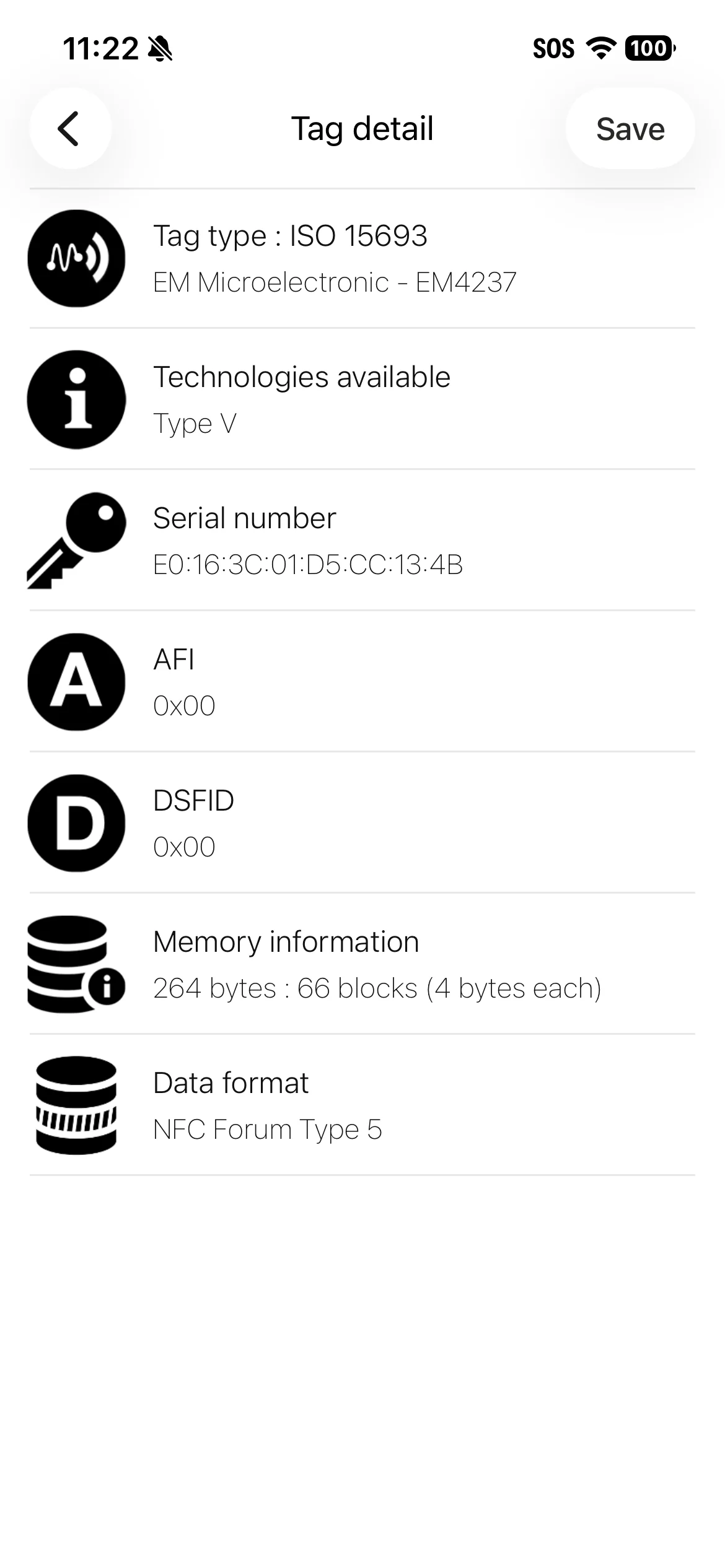Tap the info icon for Technologies available

tap(76, 399)
